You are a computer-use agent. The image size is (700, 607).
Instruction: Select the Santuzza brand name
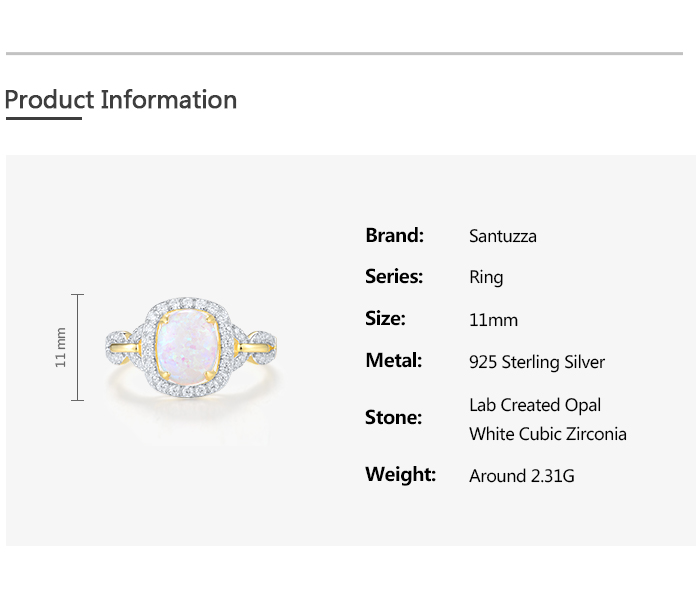pyautogui.click(x=502, y=237)
